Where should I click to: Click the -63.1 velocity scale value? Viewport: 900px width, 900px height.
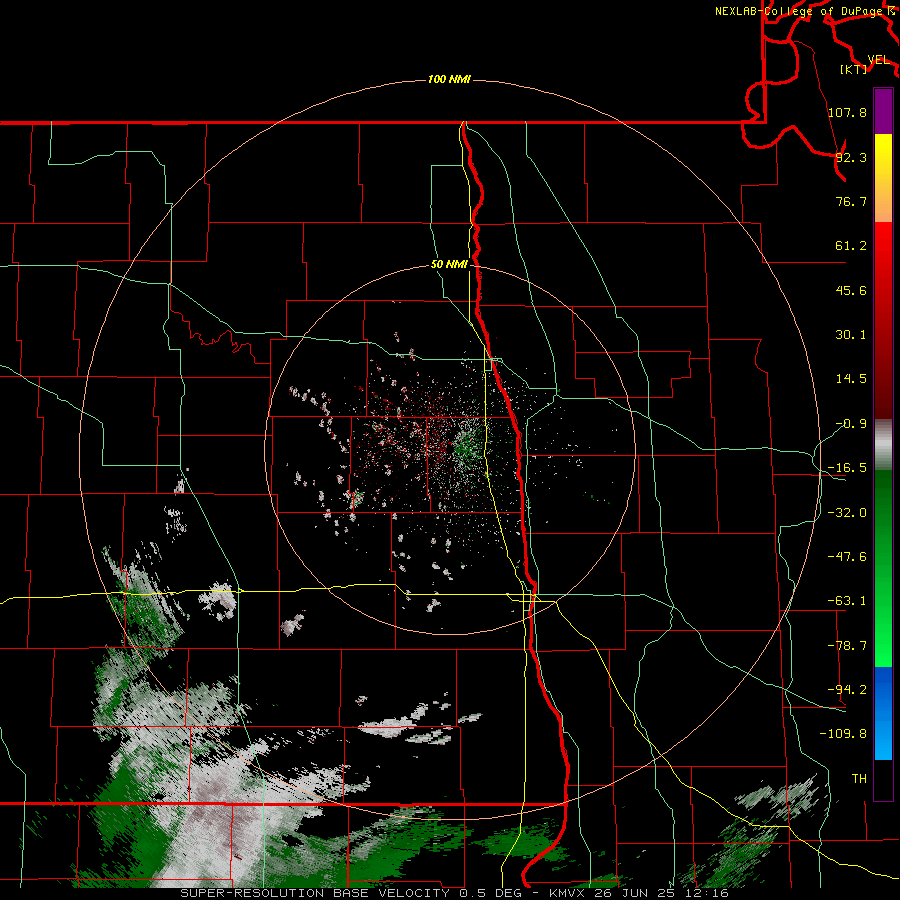[x=847, y=601]
